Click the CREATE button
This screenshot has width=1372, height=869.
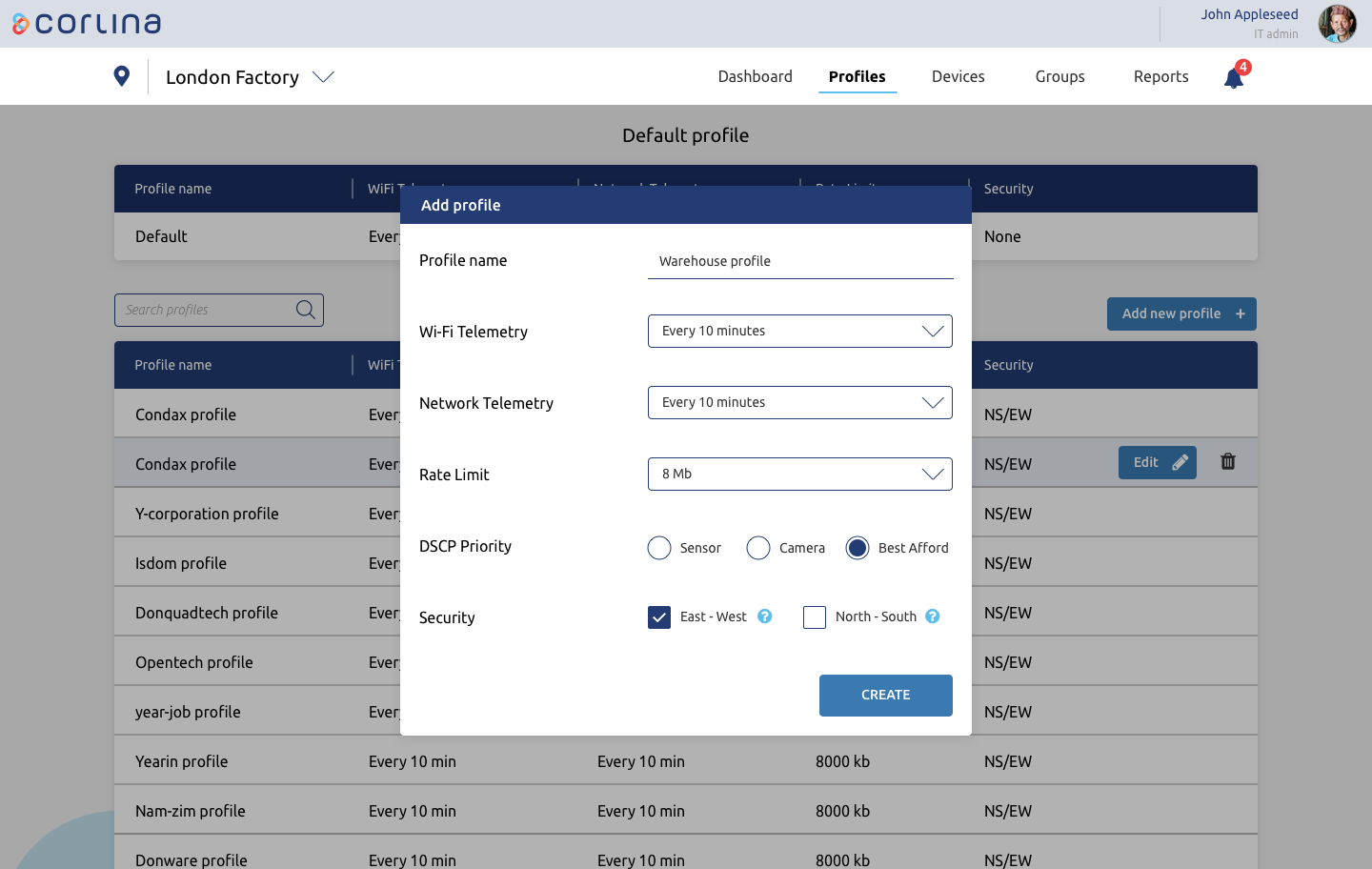(886, 696)
